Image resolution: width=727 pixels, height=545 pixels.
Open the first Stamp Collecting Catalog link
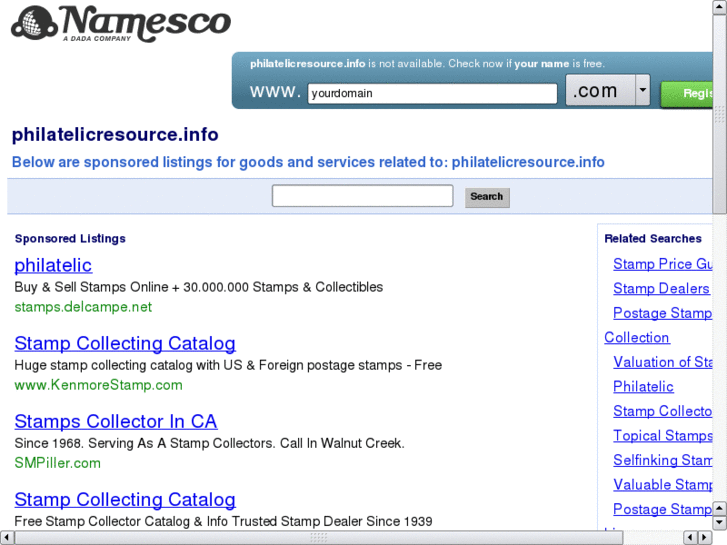tap(125, 344)
